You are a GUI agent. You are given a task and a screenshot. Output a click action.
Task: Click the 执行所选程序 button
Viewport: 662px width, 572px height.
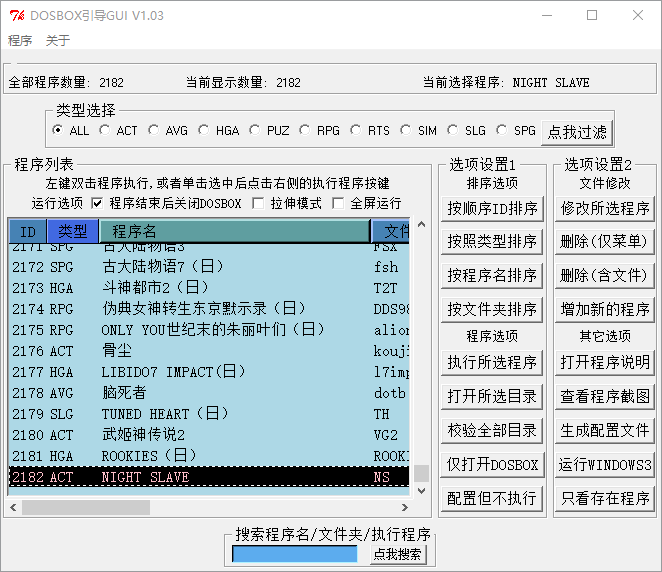[492, 363]
